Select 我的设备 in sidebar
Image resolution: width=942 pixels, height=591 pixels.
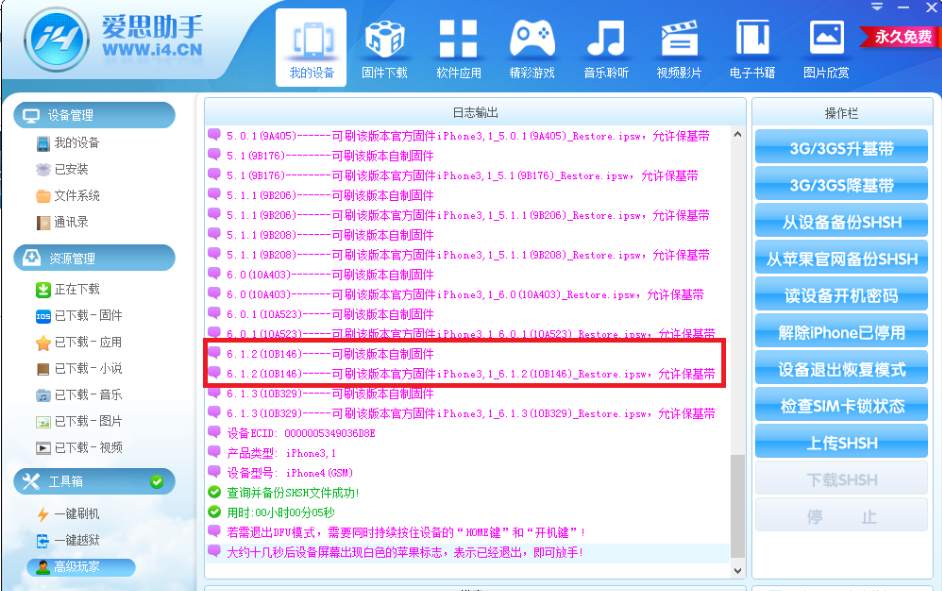[68, 143]
